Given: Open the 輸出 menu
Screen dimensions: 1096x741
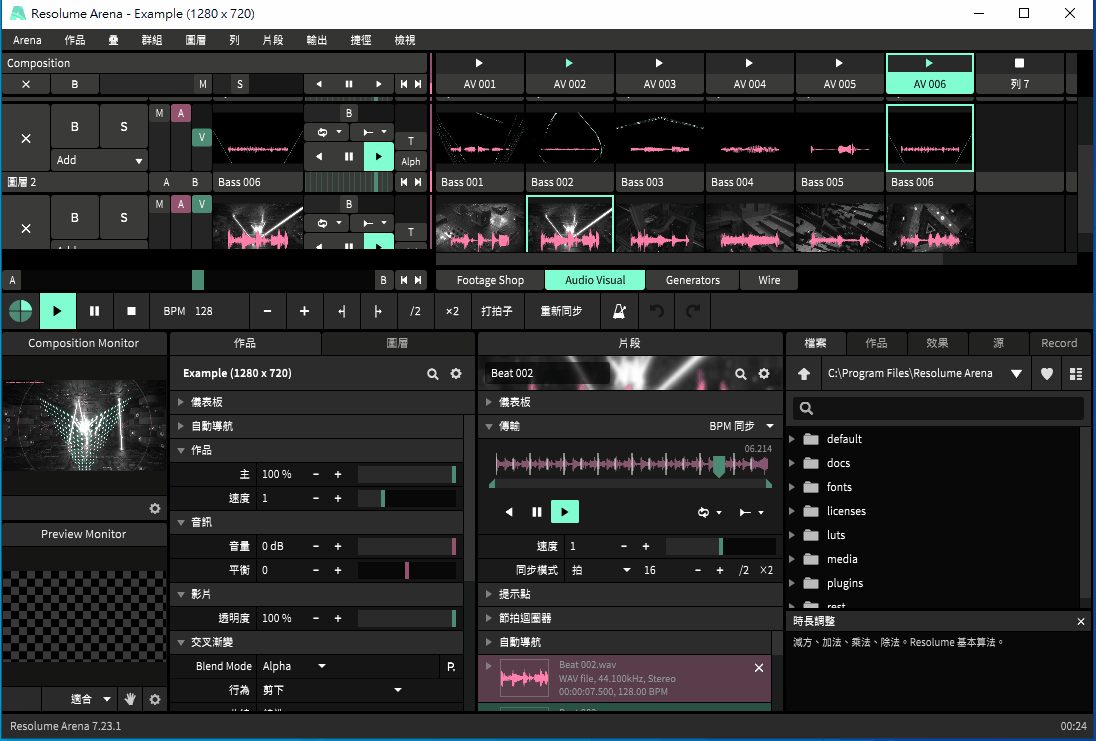Looking at the screenshot, I should (317, 41).
